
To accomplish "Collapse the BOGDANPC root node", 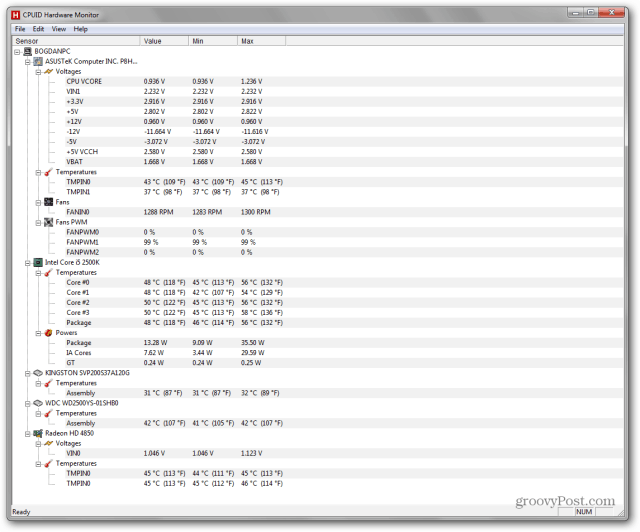I will tap(17, 51).
